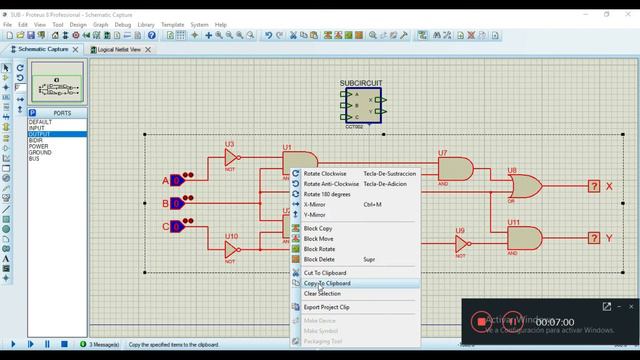The image size is (640, 360).
Task: Click the New Project toolbar icon
Action: 10,36
